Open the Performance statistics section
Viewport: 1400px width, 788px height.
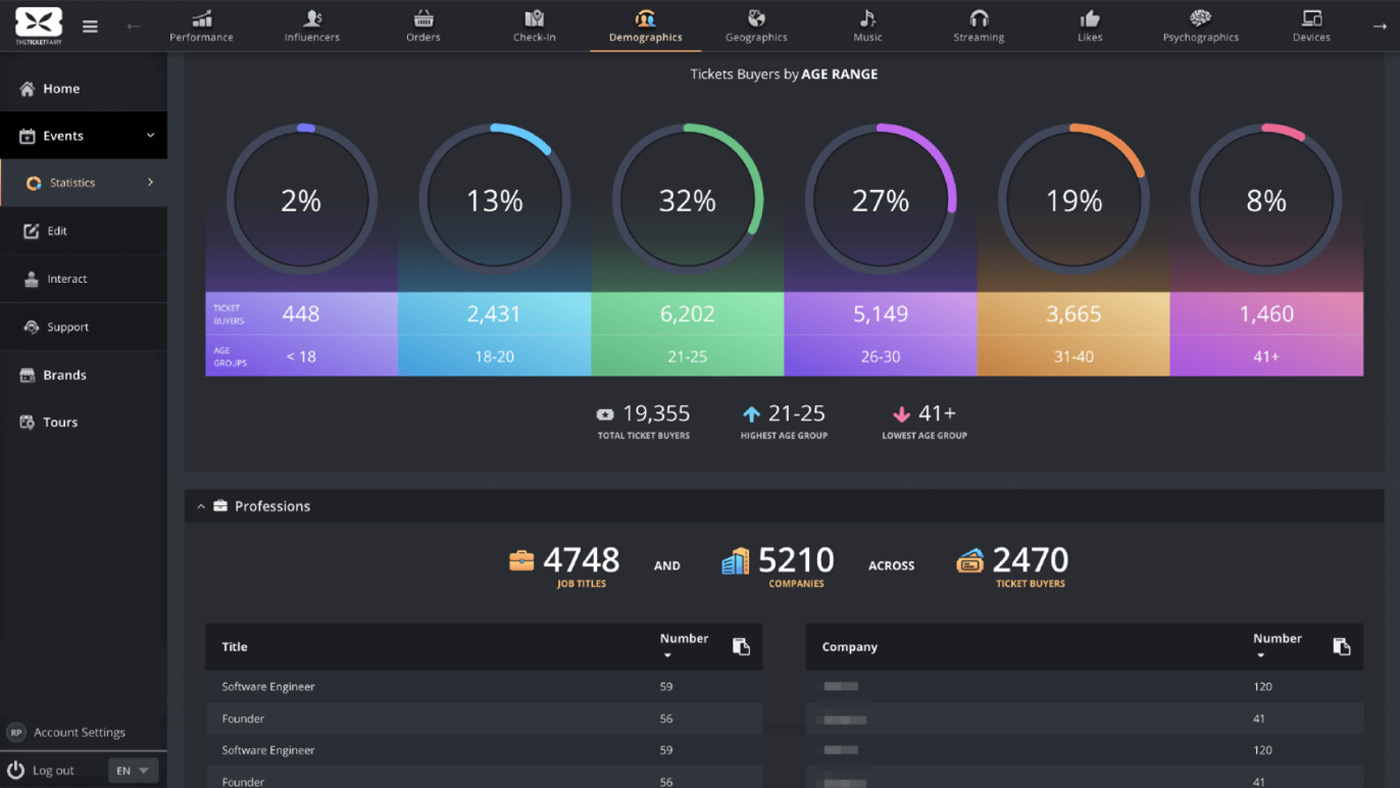[x=201, y=25]
